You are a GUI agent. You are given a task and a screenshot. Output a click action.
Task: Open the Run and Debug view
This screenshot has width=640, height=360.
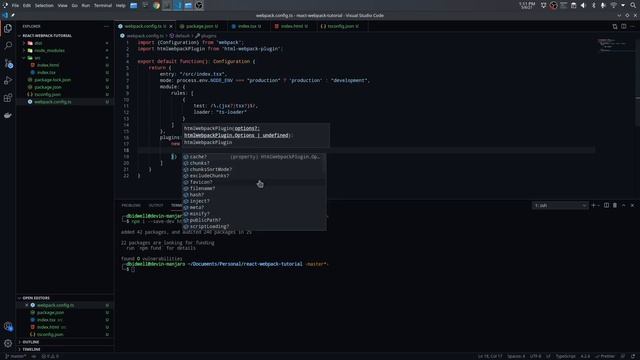[8, 80]
